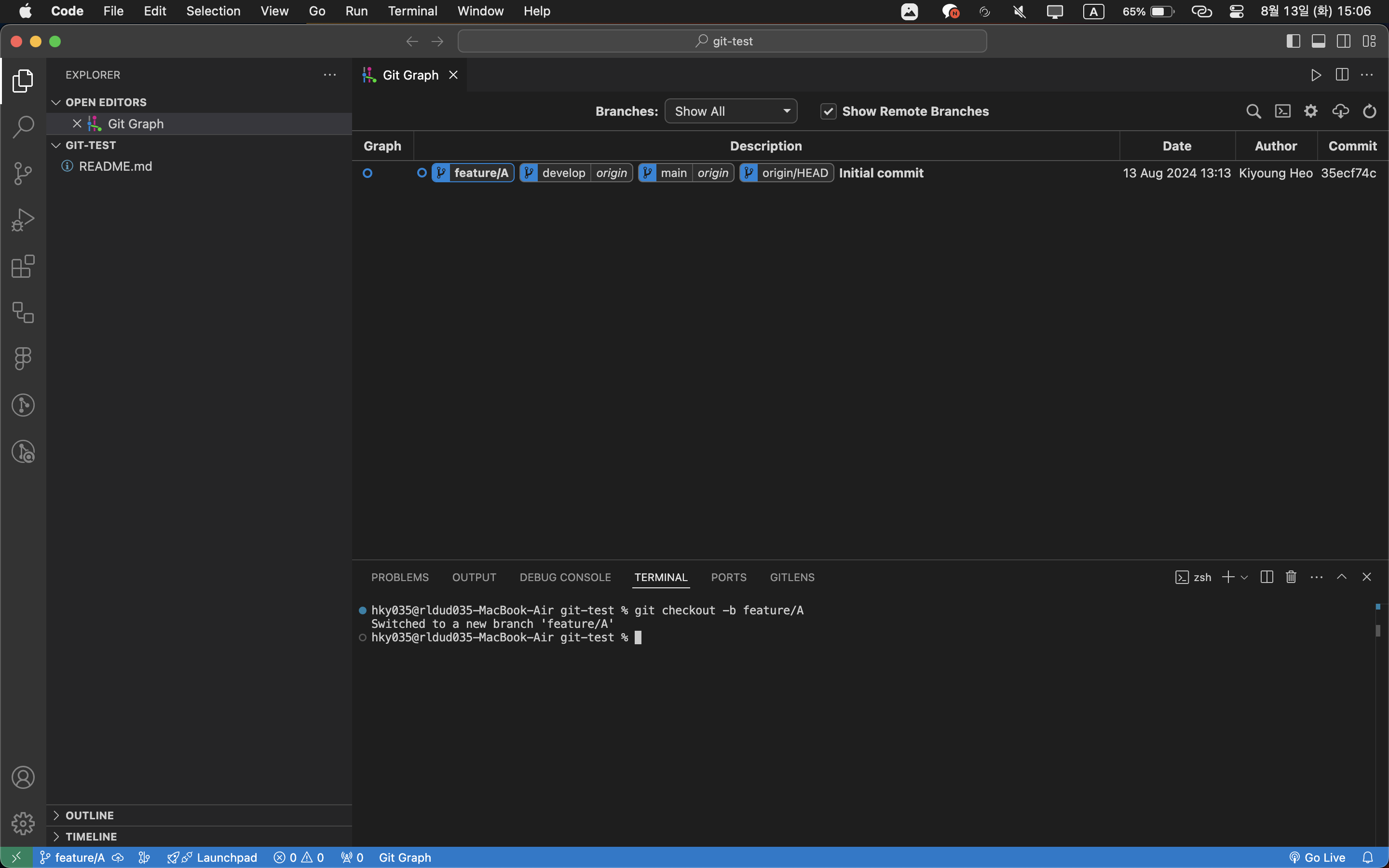Split the editor right

tap(1342, 75)
